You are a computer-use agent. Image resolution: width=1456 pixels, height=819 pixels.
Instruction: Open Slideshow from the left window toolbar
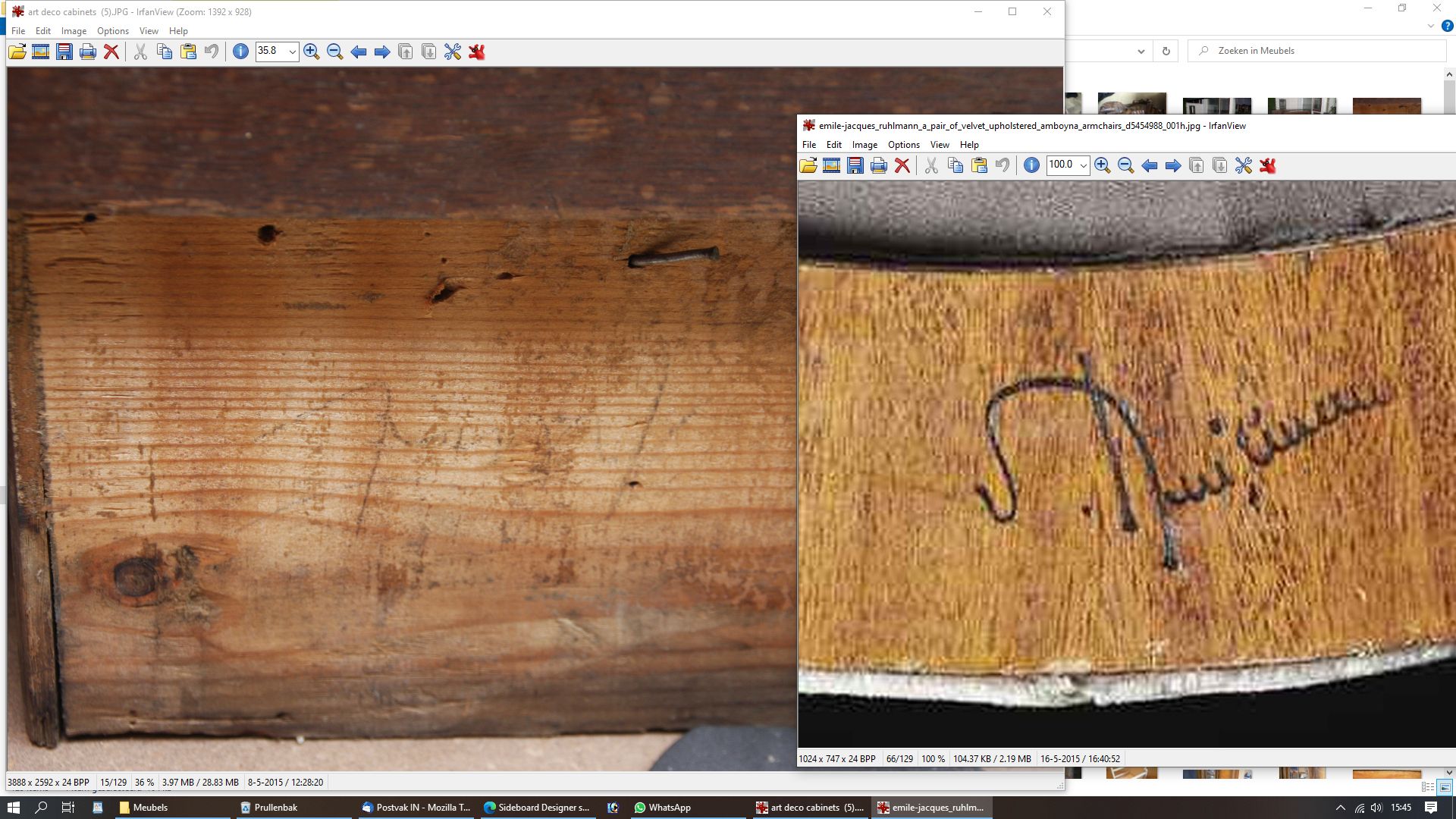tap(40, 52)
